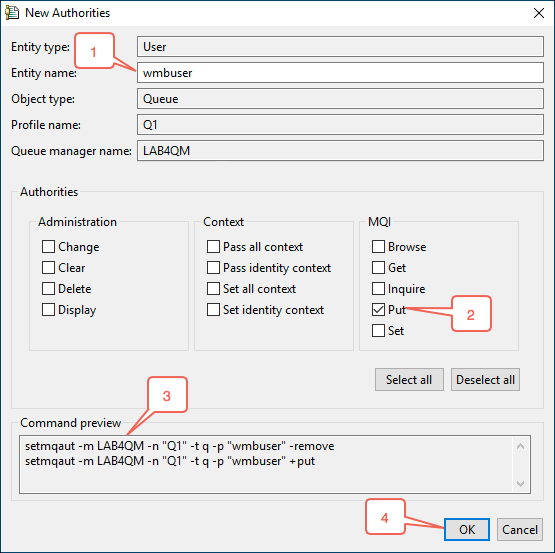Enable the Browse MQI checkbox
The height and width of the screenshot is (553, 555).
coord(378,246)
